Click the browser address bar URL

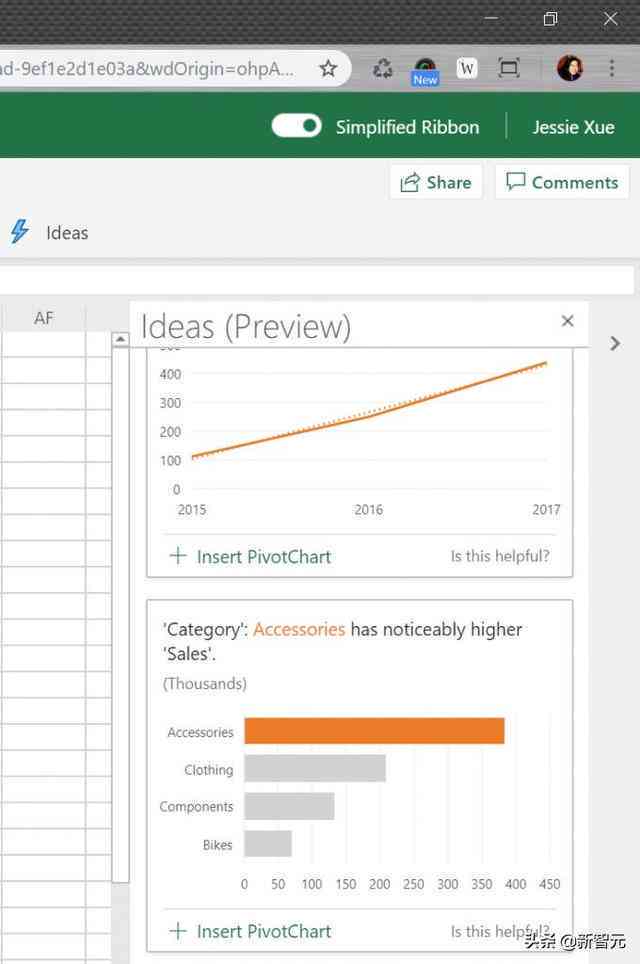(x=148, y=68)
